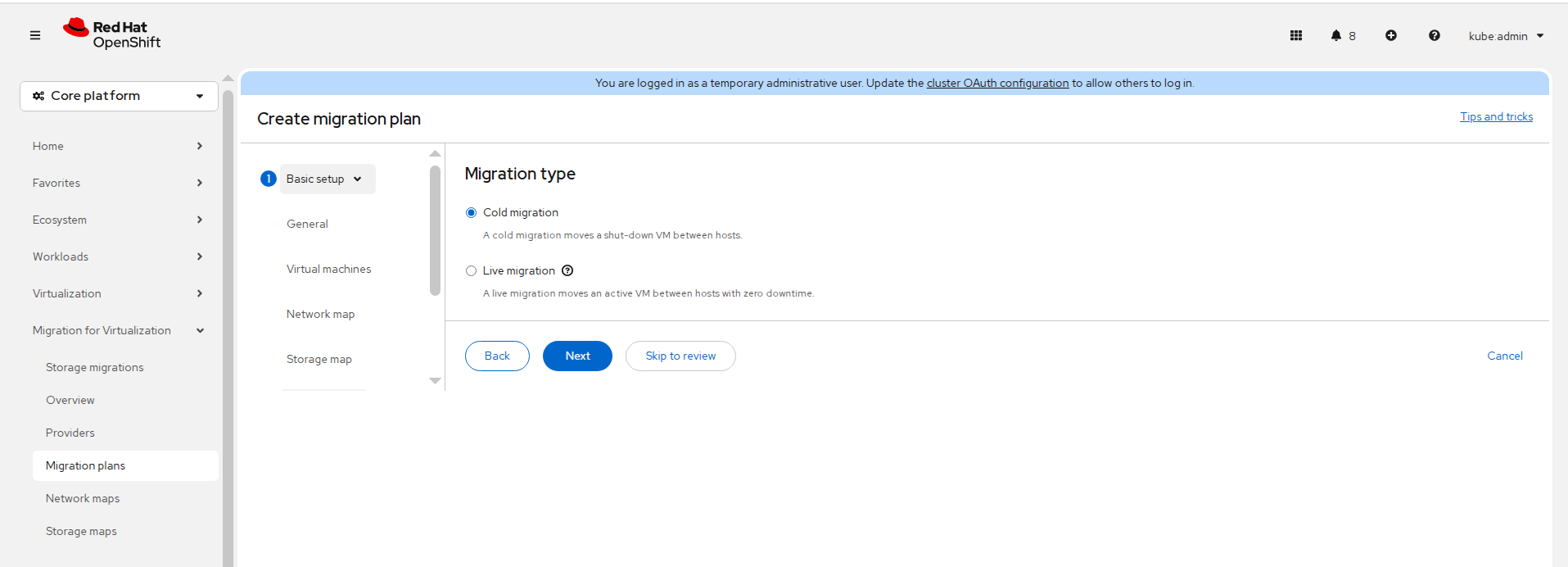Click the wizard steps scrollbar down arrow
The width and height of the screenshot is (1568, 567).
pyautogui.click(x=435, y=381)
